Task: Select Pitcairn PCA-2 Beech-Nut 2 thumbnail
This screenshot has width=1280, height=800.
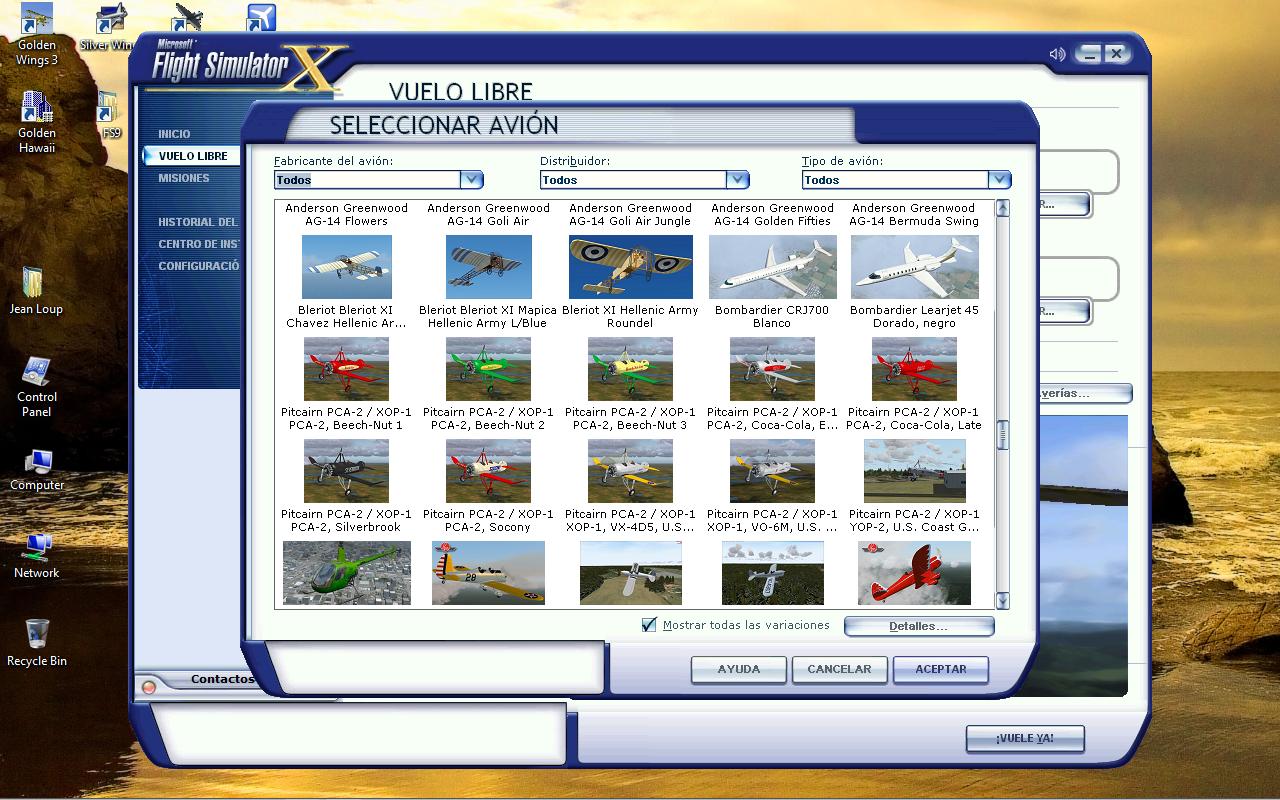Action: [x=489, y=369]
